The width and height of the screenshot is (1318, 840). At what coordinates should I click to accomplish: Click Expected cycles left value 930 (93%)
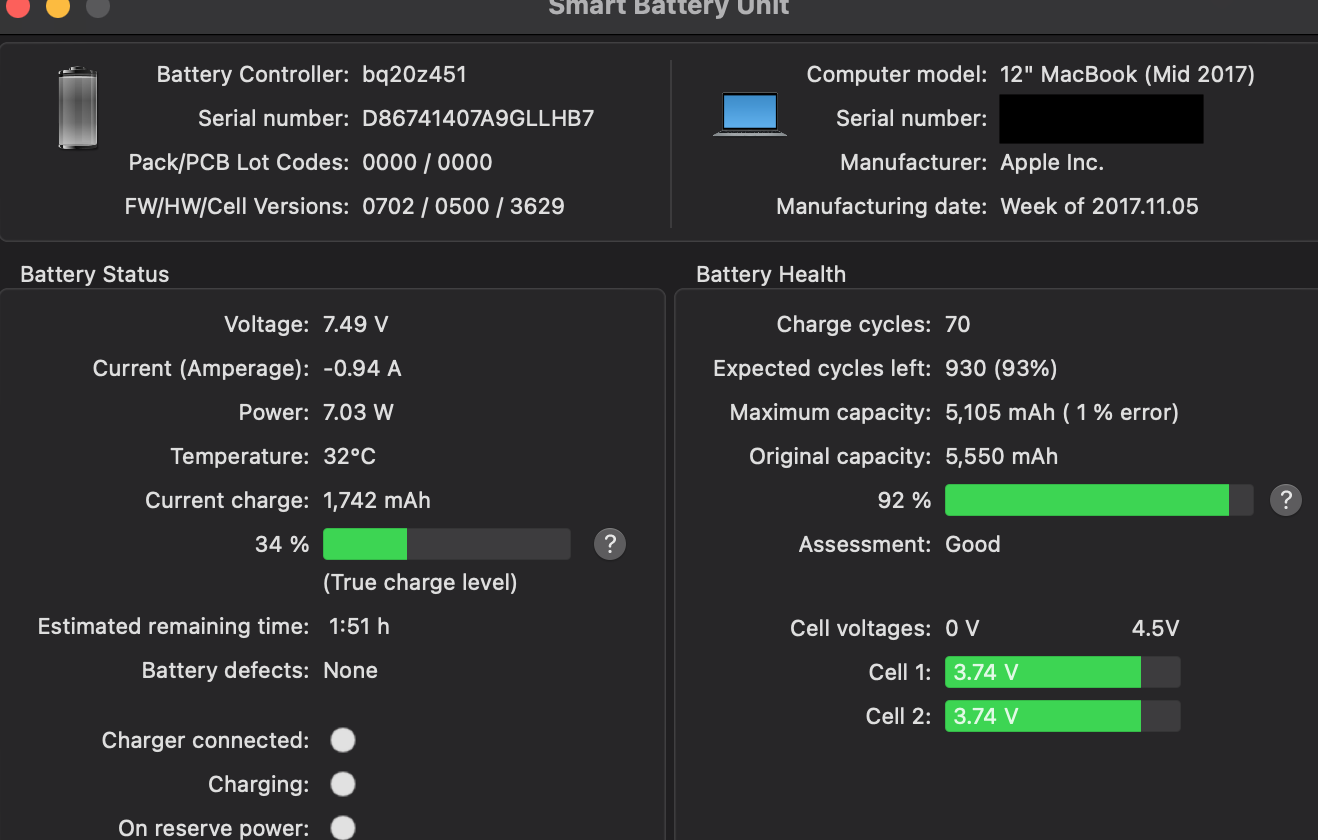[1001, 368]
